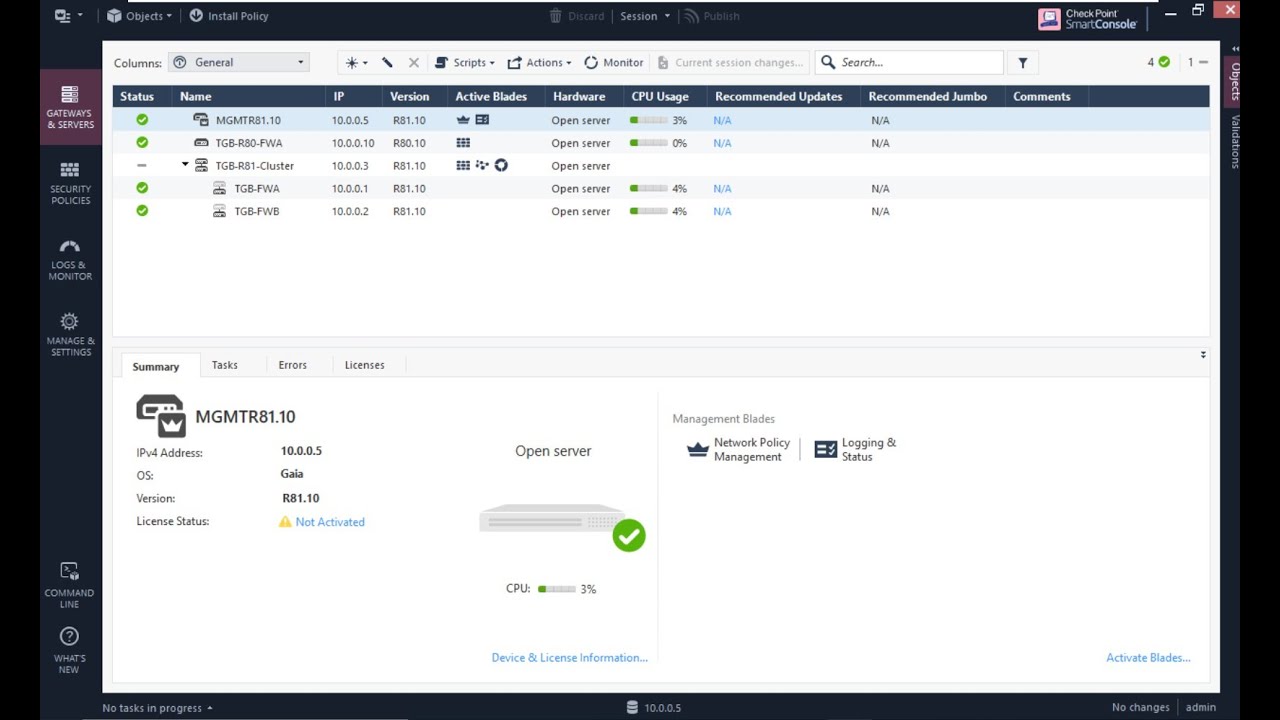Image resolution: width=1280 pixels, height=720 pixels.
Task: Click the Publish button
Action: pos(711,16)
